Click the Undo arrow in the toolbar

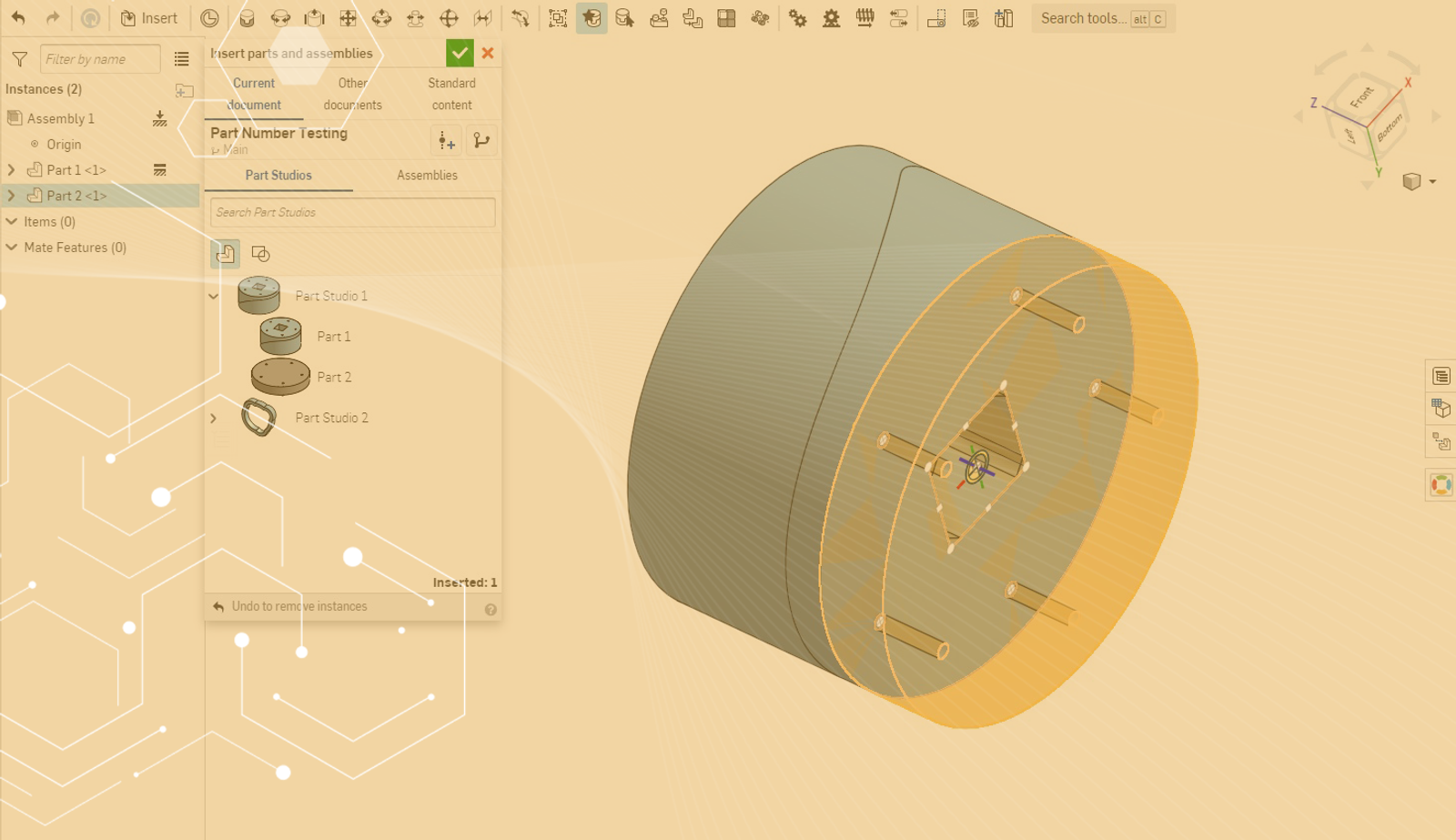tap(18, 18)
